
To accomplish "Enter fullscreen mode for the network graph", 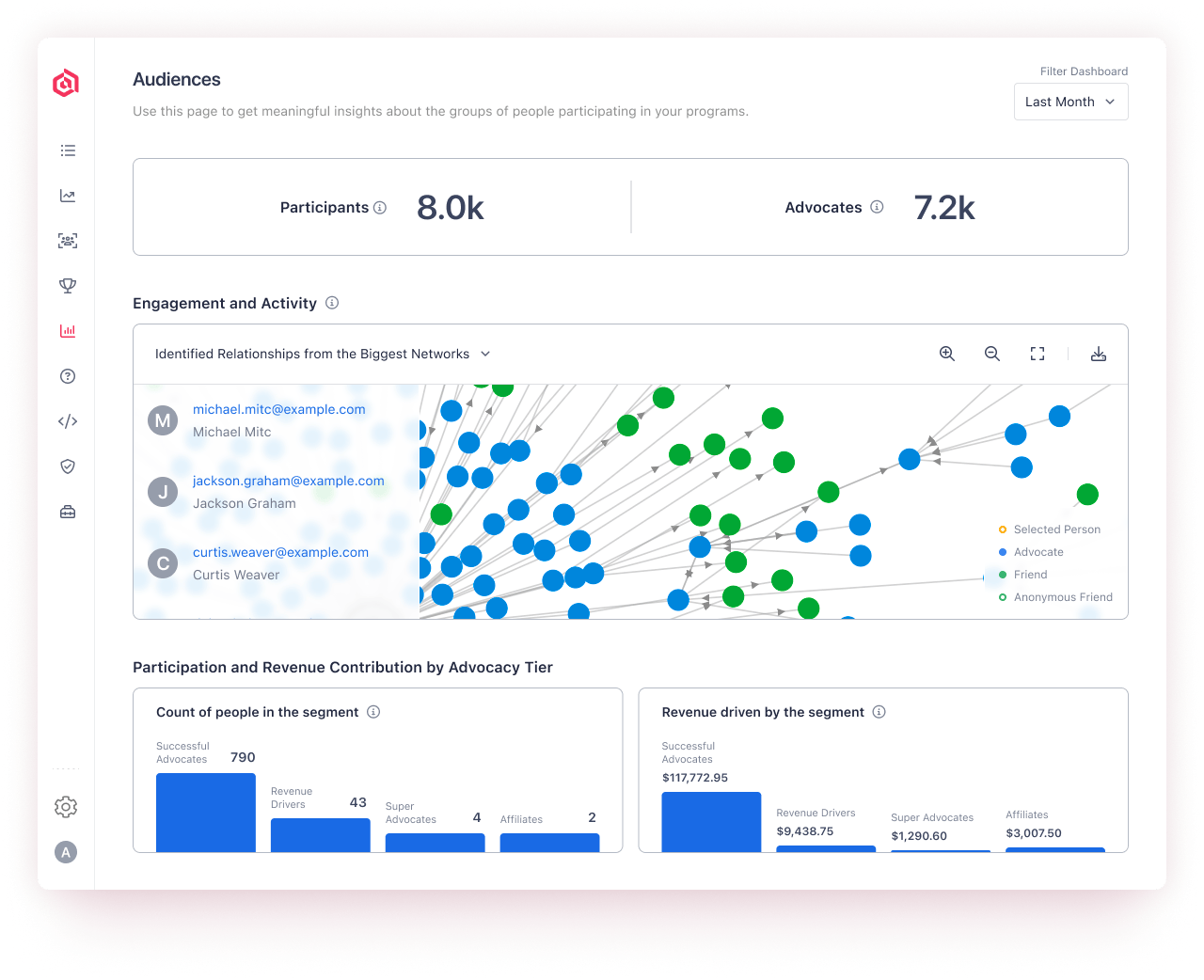I will [1037, 354].
